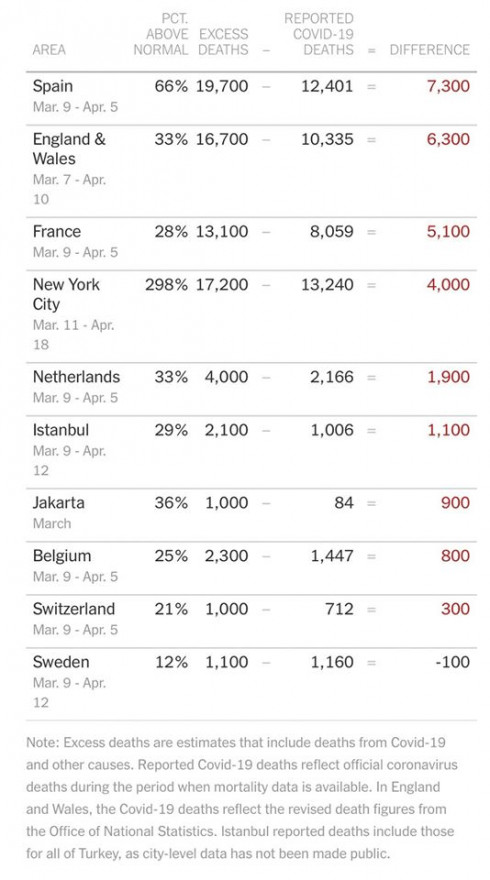The image size is (490, 880).
Task: Click the REPORTED COVID-19 DEATHS header
Action: [x=319, y=34]
